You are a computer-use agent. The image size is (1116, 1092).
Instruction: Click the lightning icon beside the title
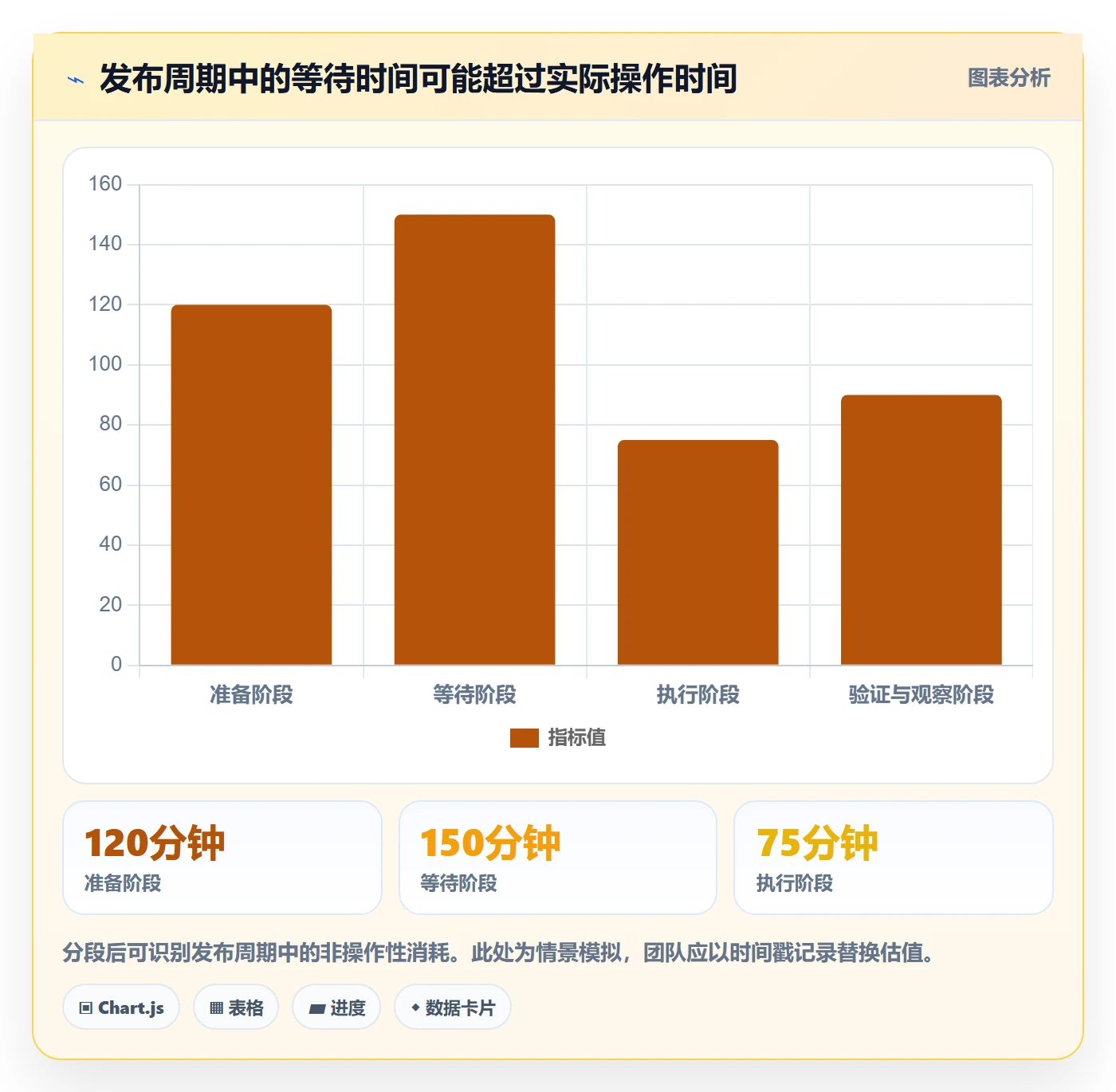pyautogui.click(x=76, y=80)
